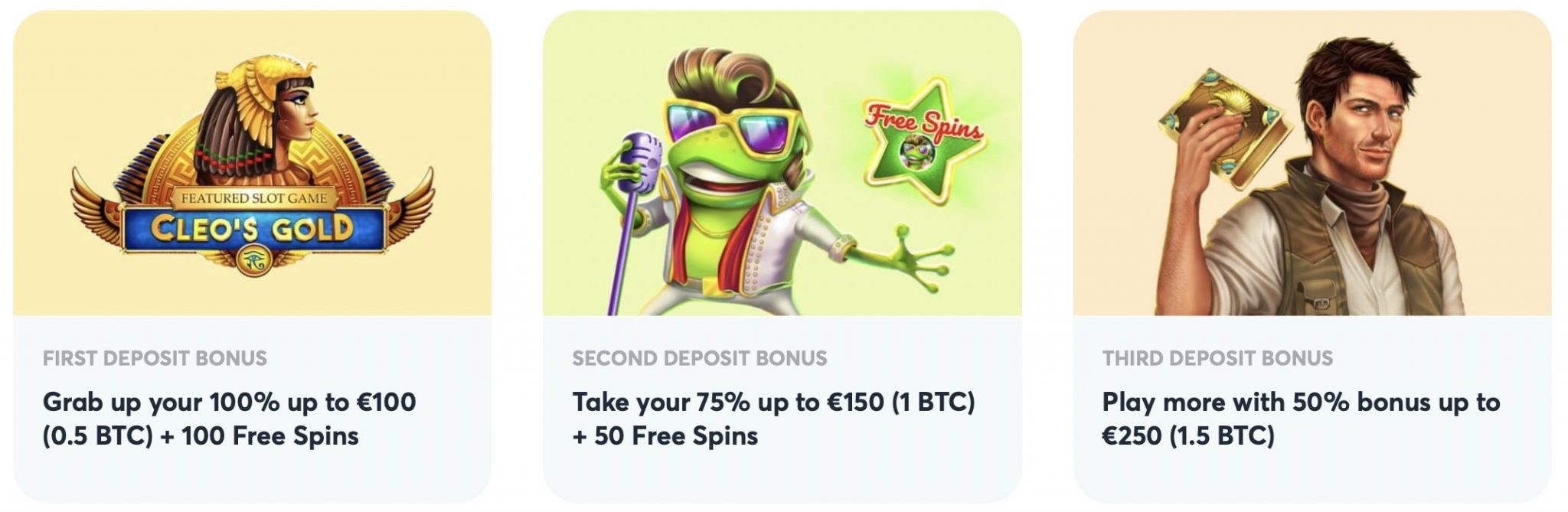This screenshot has width=1568, height=512.
Task: Click the golden book in explorer's hand
Action: (1225, 124)
